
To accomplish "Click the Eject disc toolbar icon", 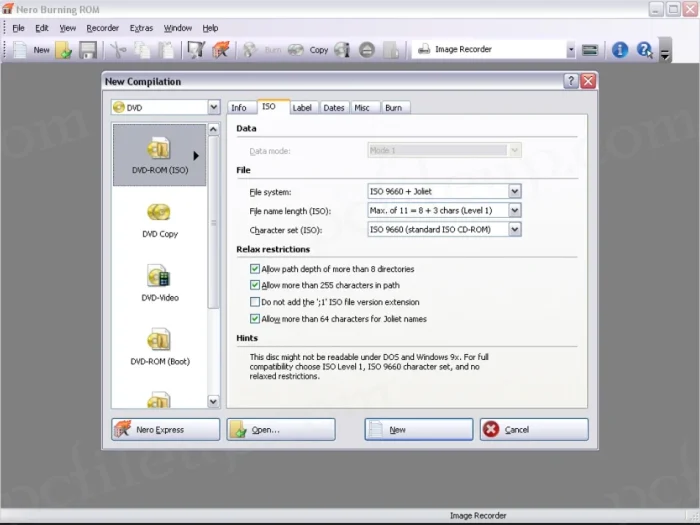I will (x=367, y=50).
